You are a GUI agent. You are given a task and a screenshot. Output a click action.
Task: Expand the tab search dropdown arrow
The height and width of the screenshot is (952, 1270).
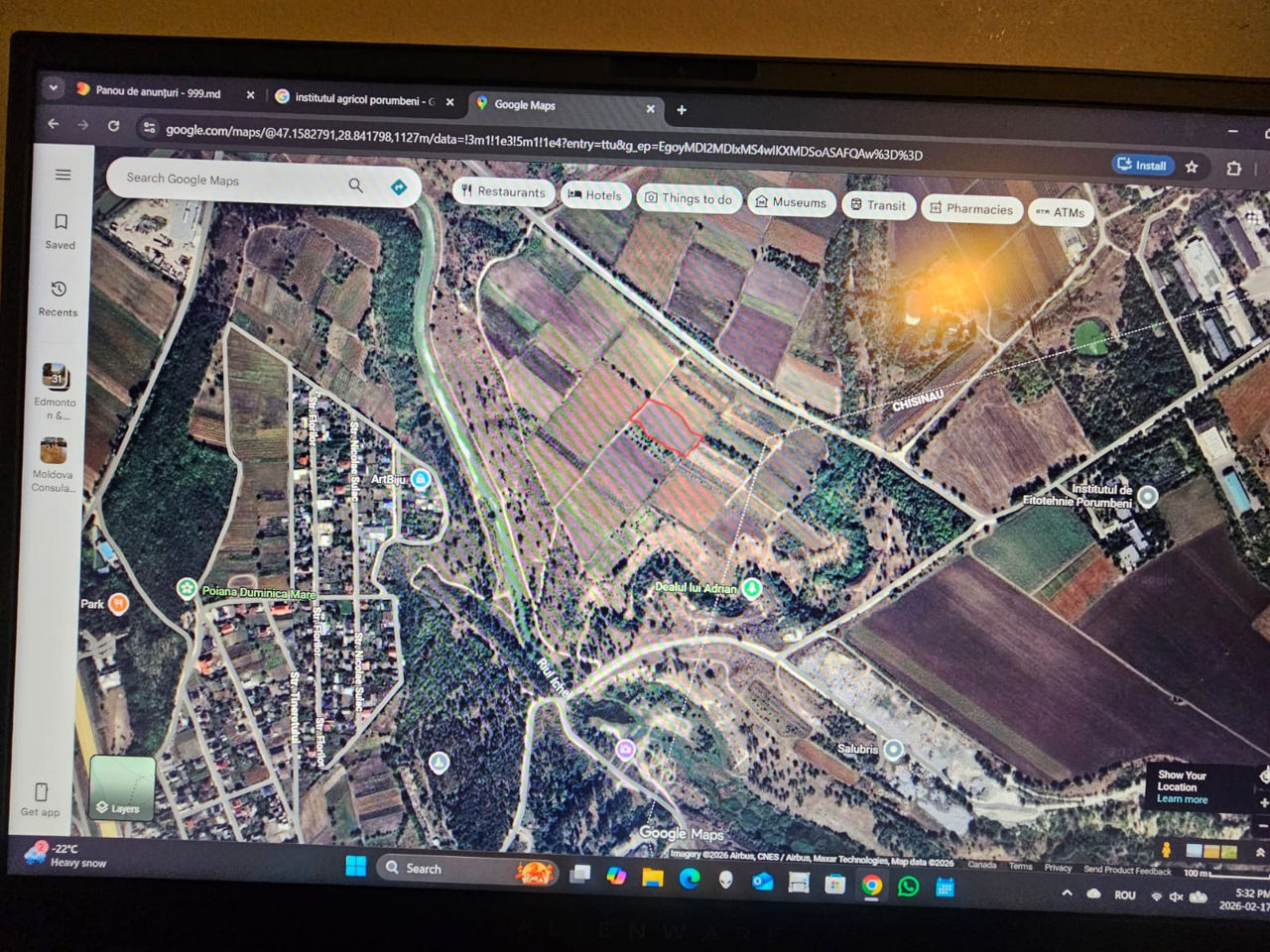click(53, 87)
